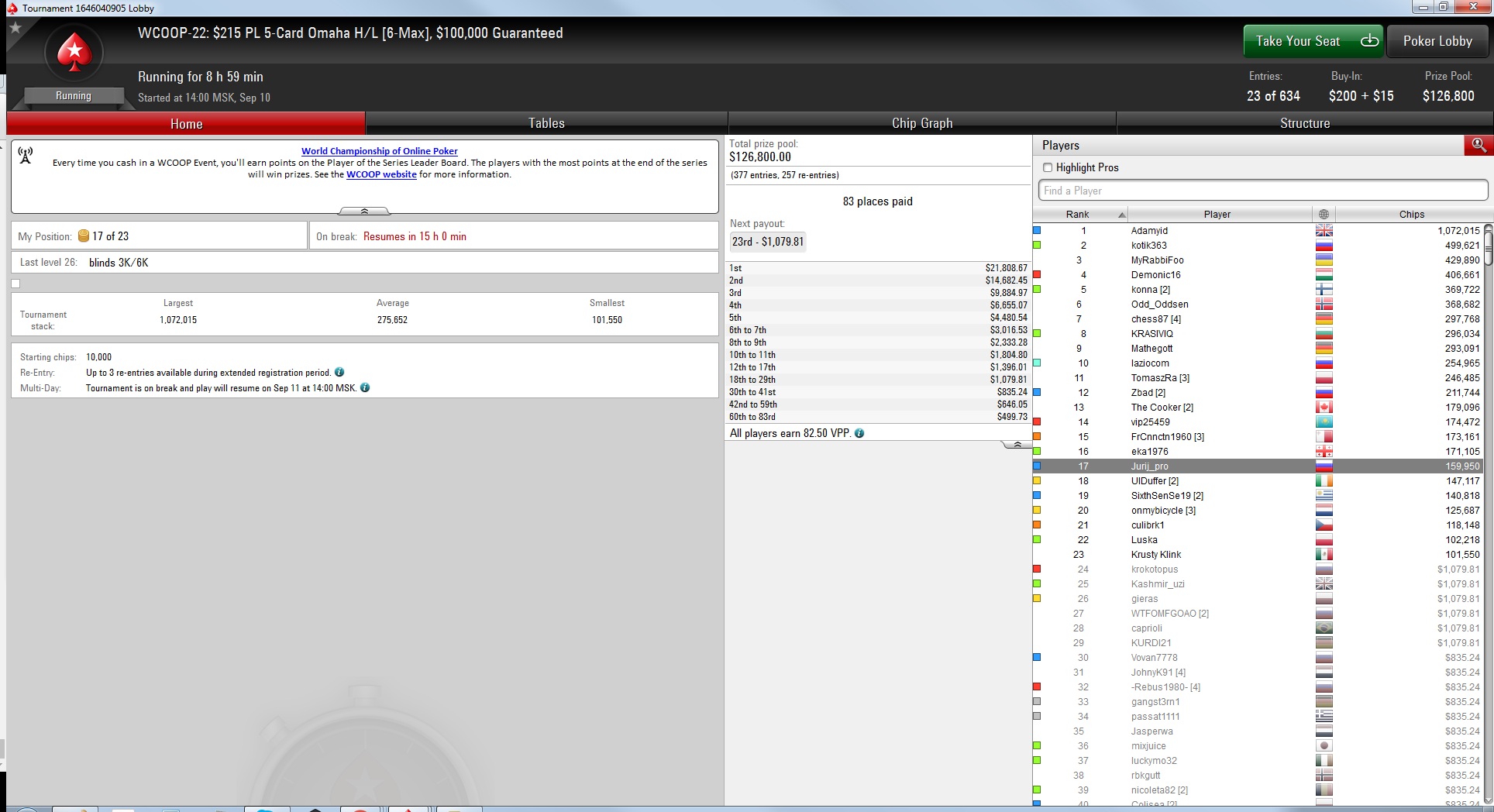Click the Last level 26 blinds 3K/6K field
The width and height of the screenshot is (1494, 812).
364,263
